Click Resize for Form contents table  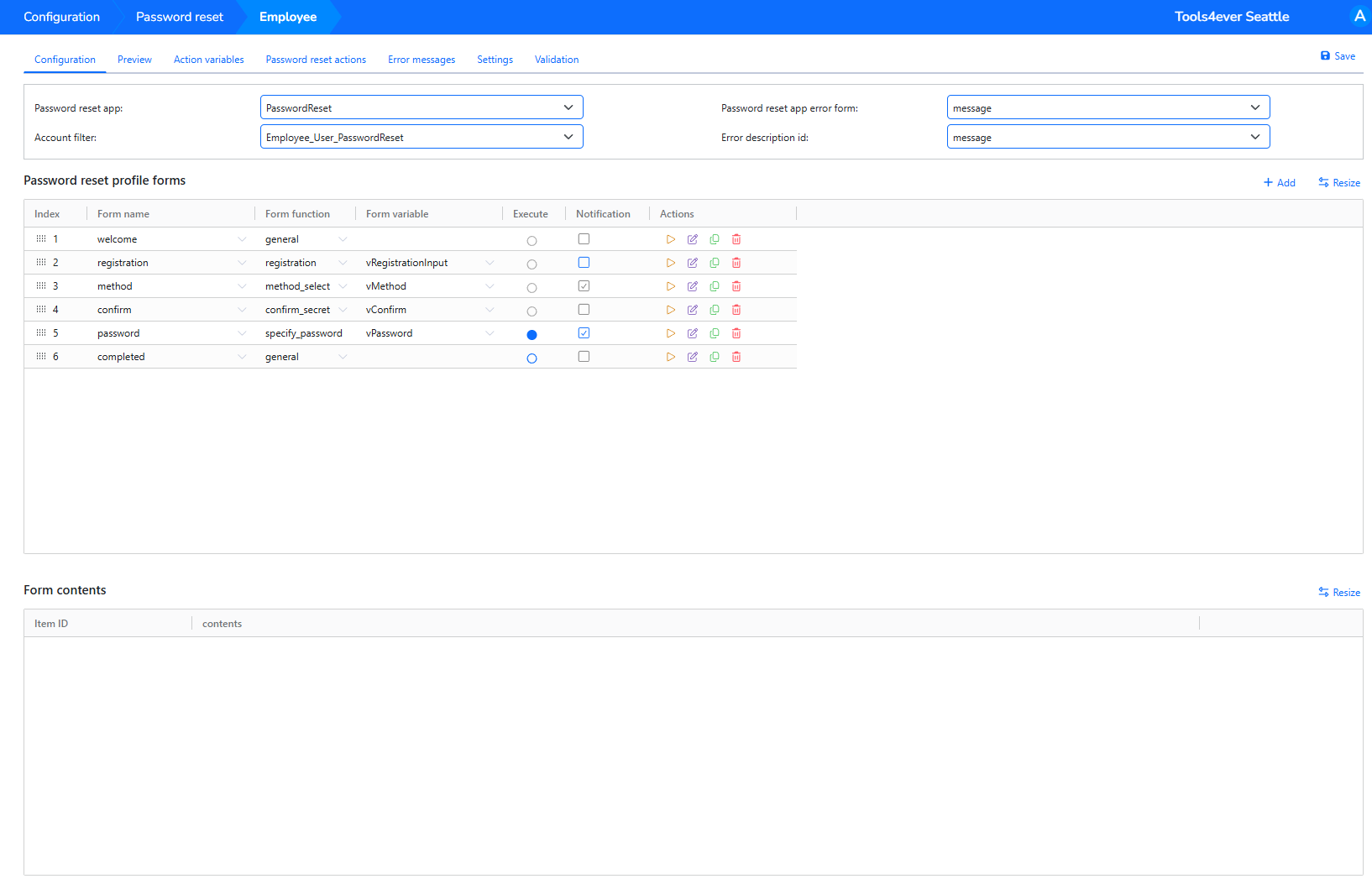click(1339, 593)
